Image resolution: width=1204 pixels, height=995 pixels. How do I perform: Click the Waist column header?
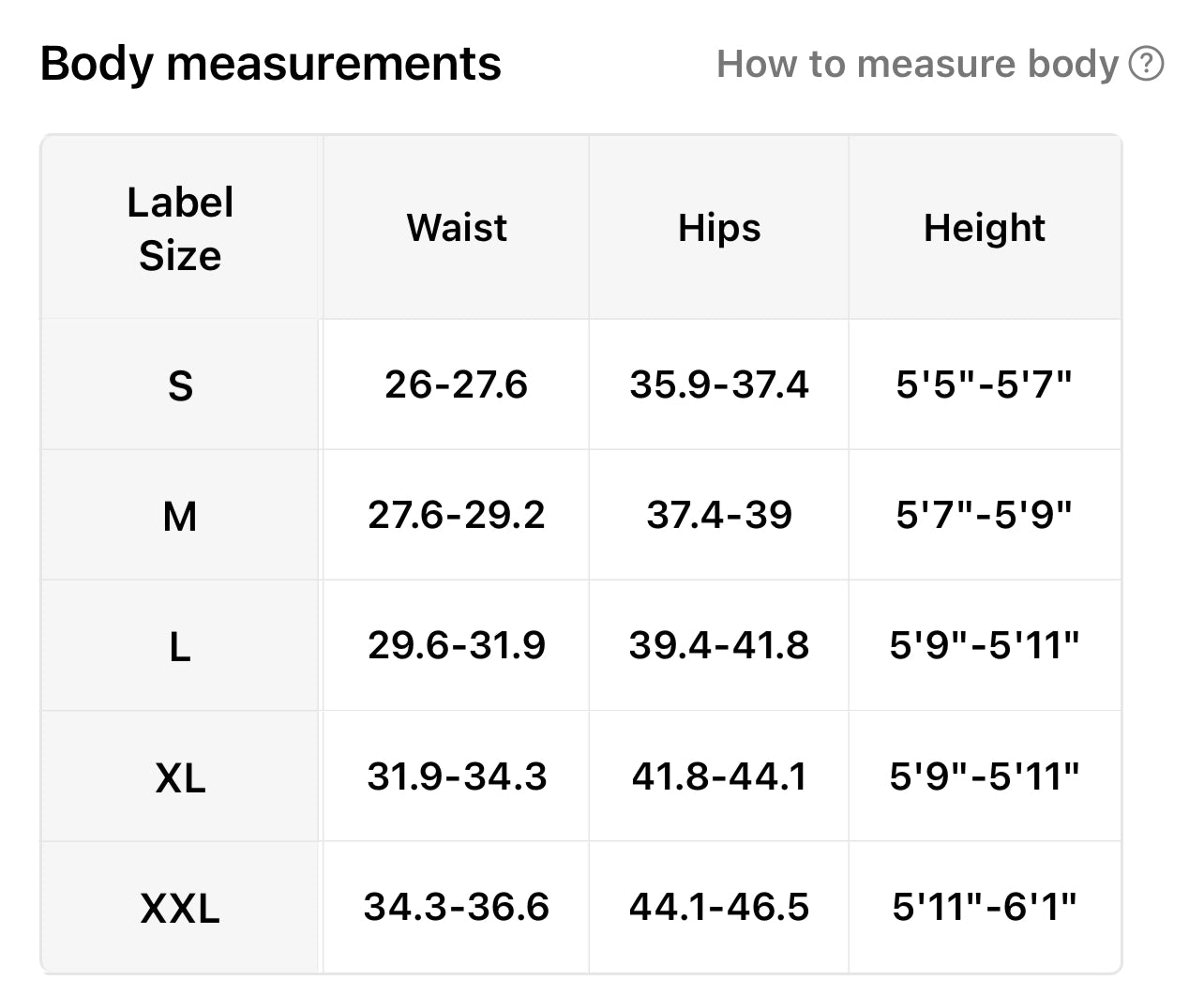coord(457,228)
